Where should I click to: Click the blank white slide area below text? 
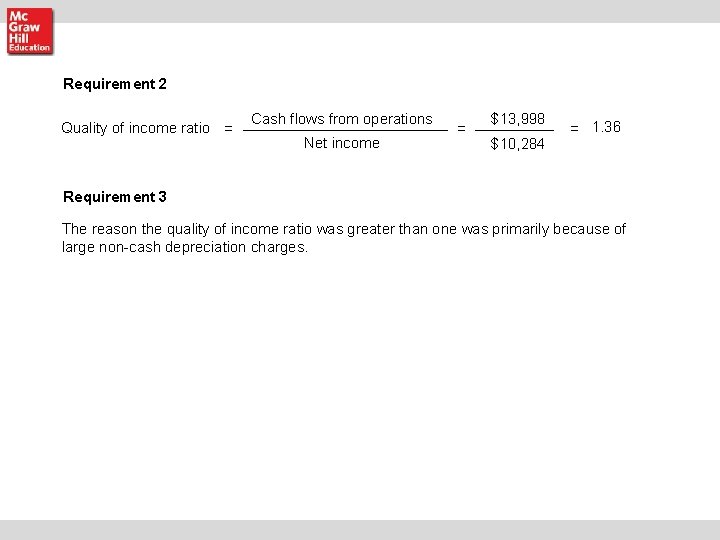[360, 386]
